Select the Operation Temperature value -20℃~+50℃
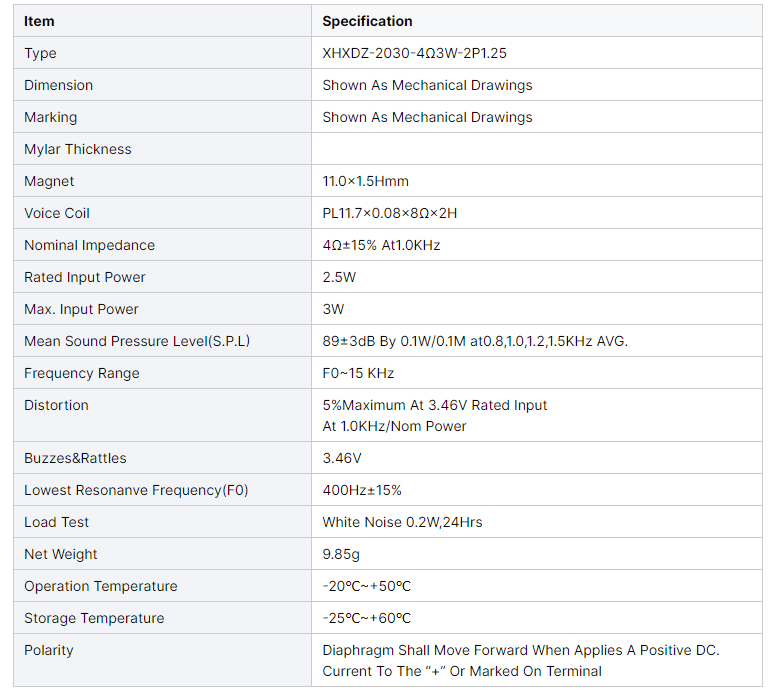This screenshot has height=694, width=770. point(366,586)
